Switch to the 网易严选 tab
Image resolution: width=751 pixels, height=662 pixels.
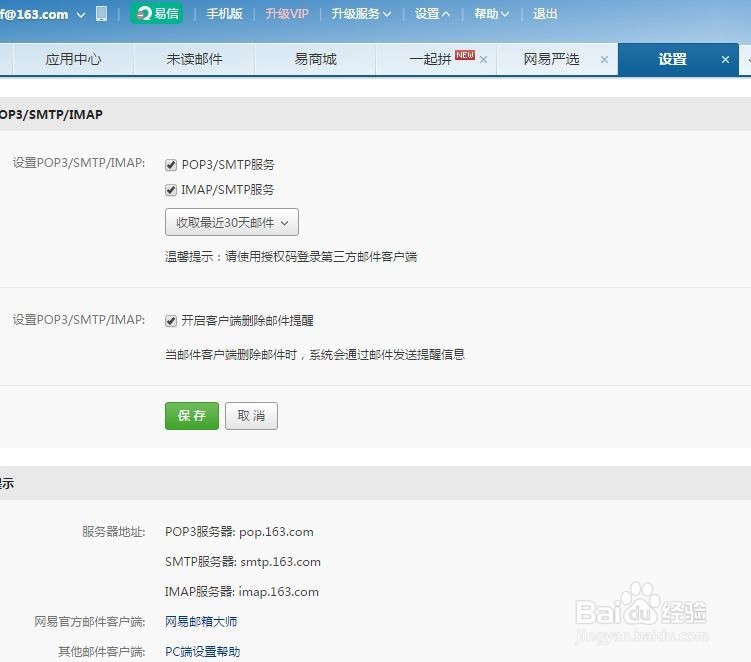coord(551,59)
